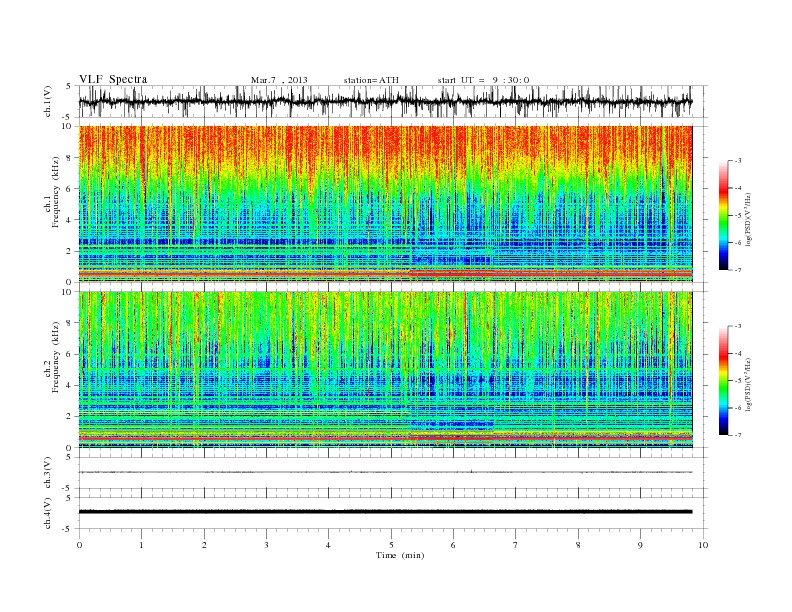Screen dimensions: 792x612
Task: Click the "5" tick on ch.1(V) axis
Action: tap(69, 86)
